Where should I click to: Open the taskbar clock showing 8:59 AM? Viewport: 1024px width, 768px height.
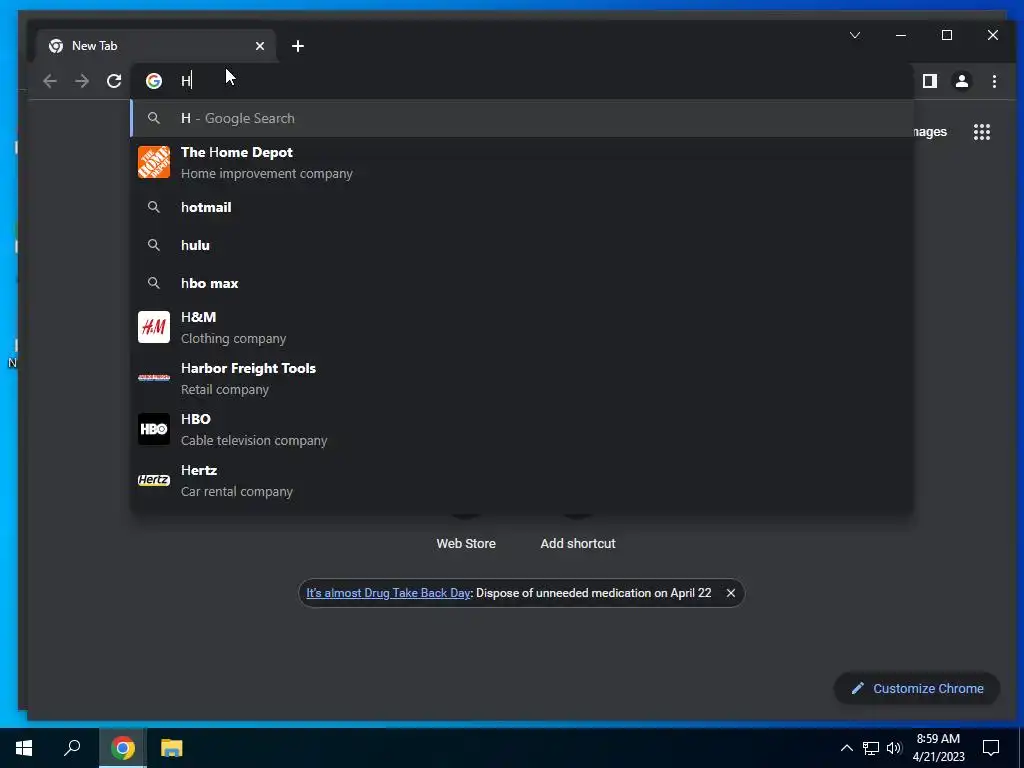click(938, 748)
